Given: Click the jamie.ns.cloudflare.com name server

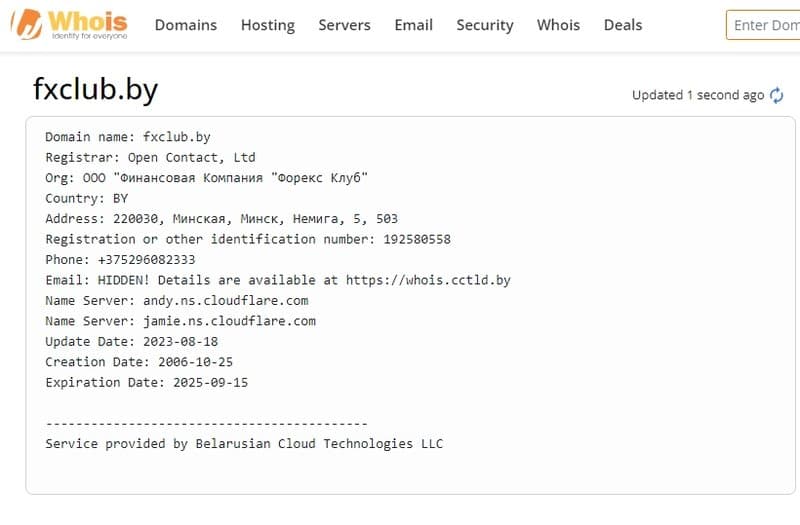Looking at the screenshot, I should pyautogui.click(x=232, y=321).
